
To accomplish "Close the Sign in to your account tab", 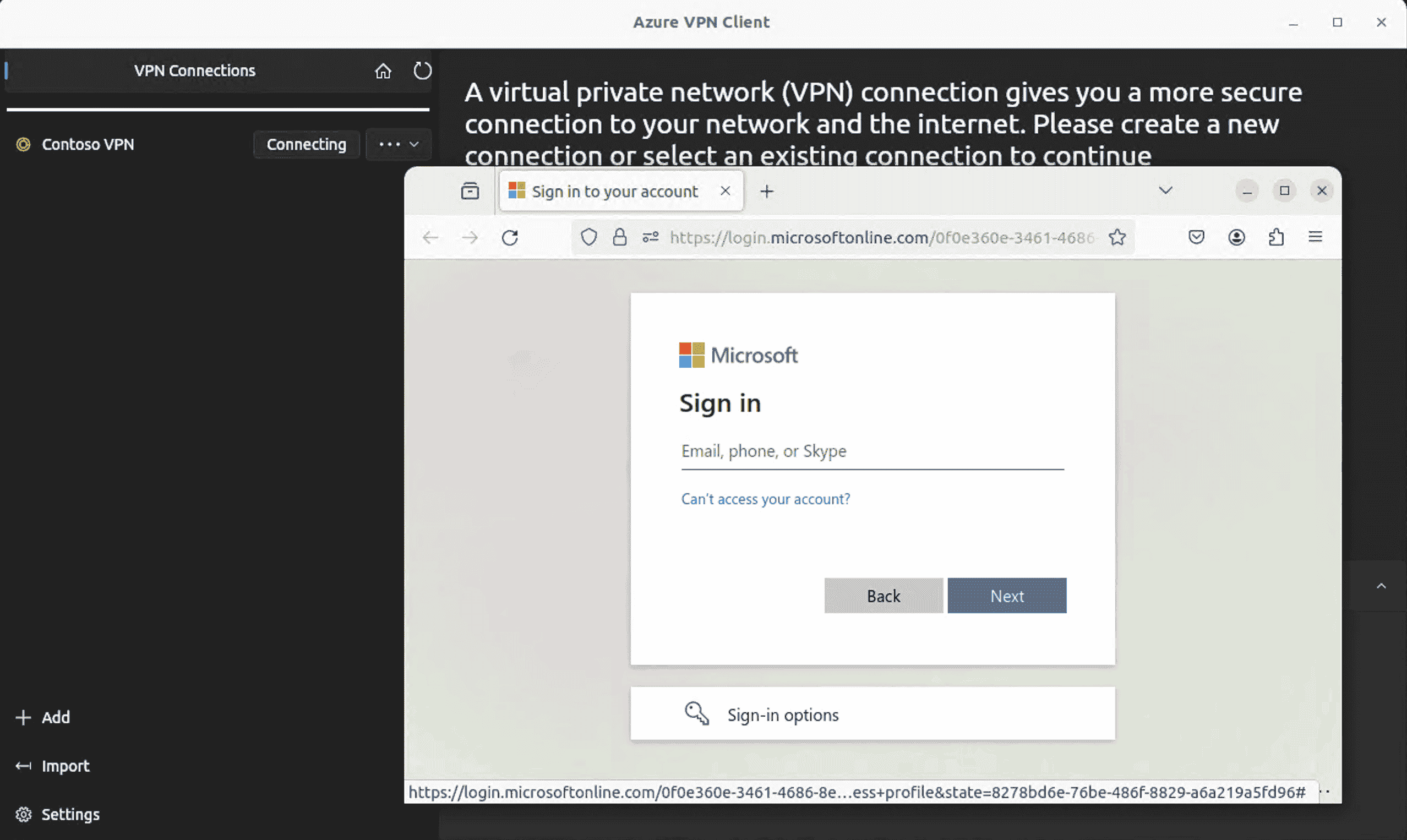I will pos(725,191).
